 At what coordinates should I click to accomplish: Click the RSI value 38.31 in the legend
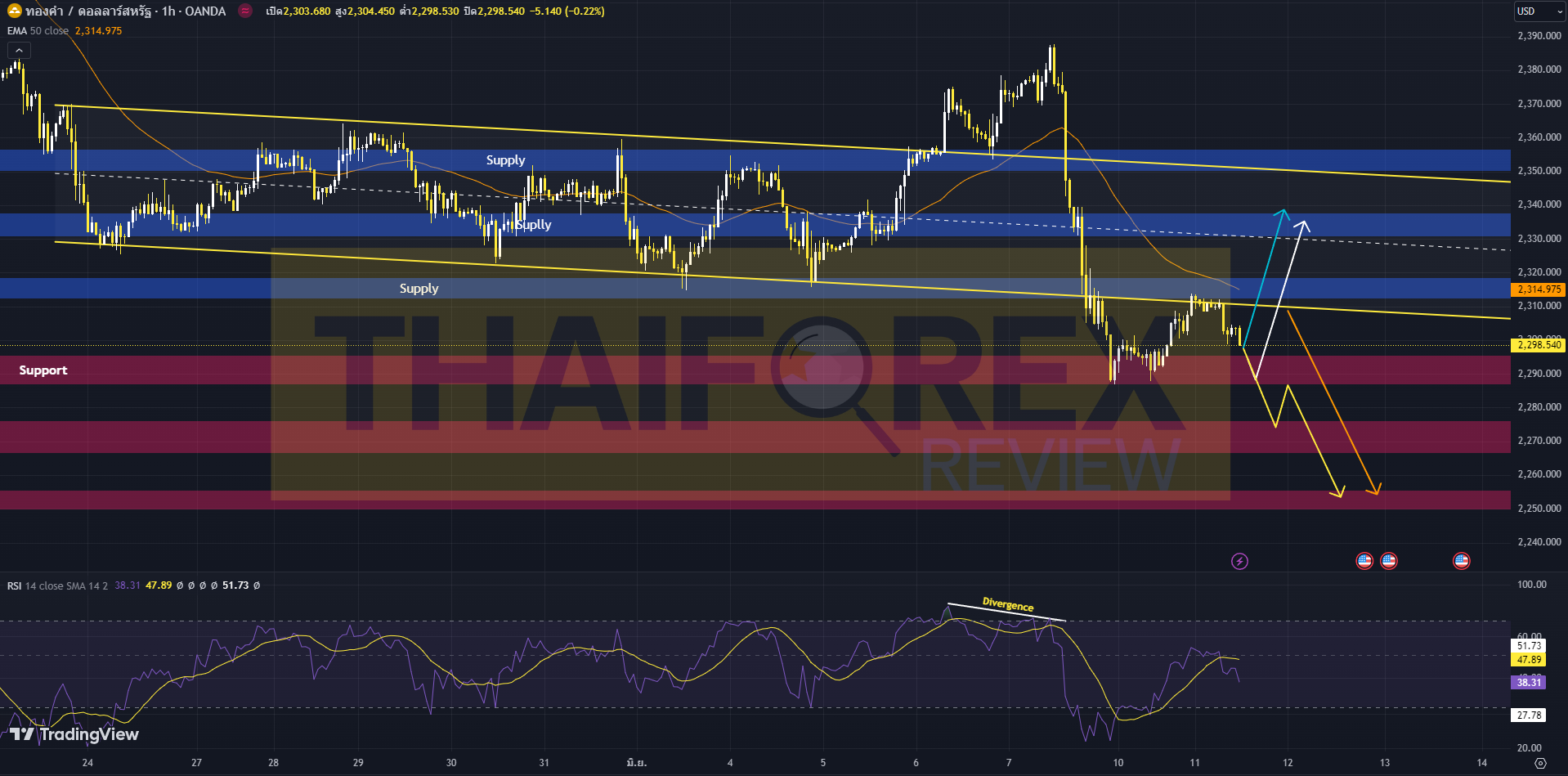(127, 585)
